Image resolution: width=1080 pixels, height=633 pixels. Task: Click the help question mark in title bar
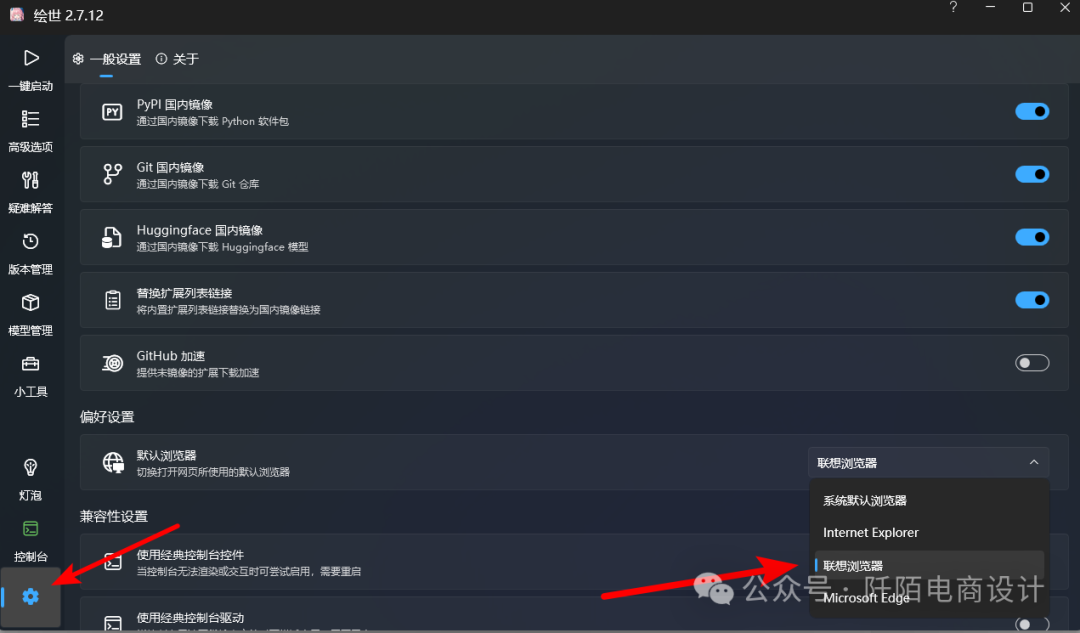(953, 8)
